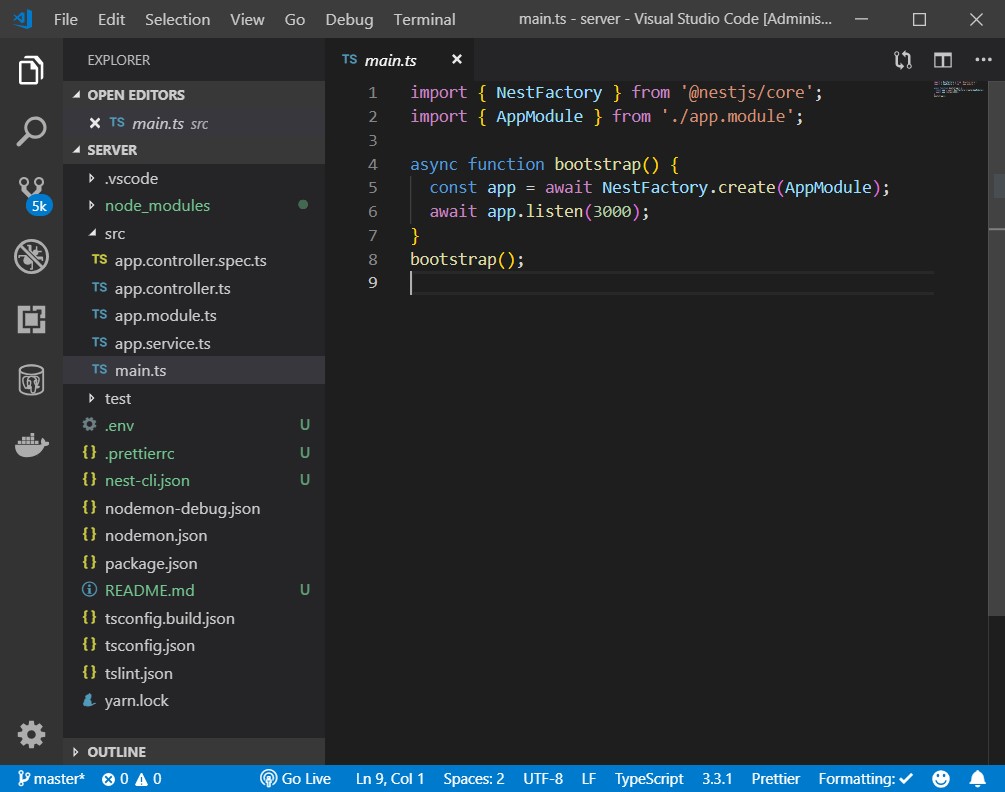Change the LF end-of-line sequence
This screenshot has height=792, width=1005.
pyautogui.click(x=588, y=779)
